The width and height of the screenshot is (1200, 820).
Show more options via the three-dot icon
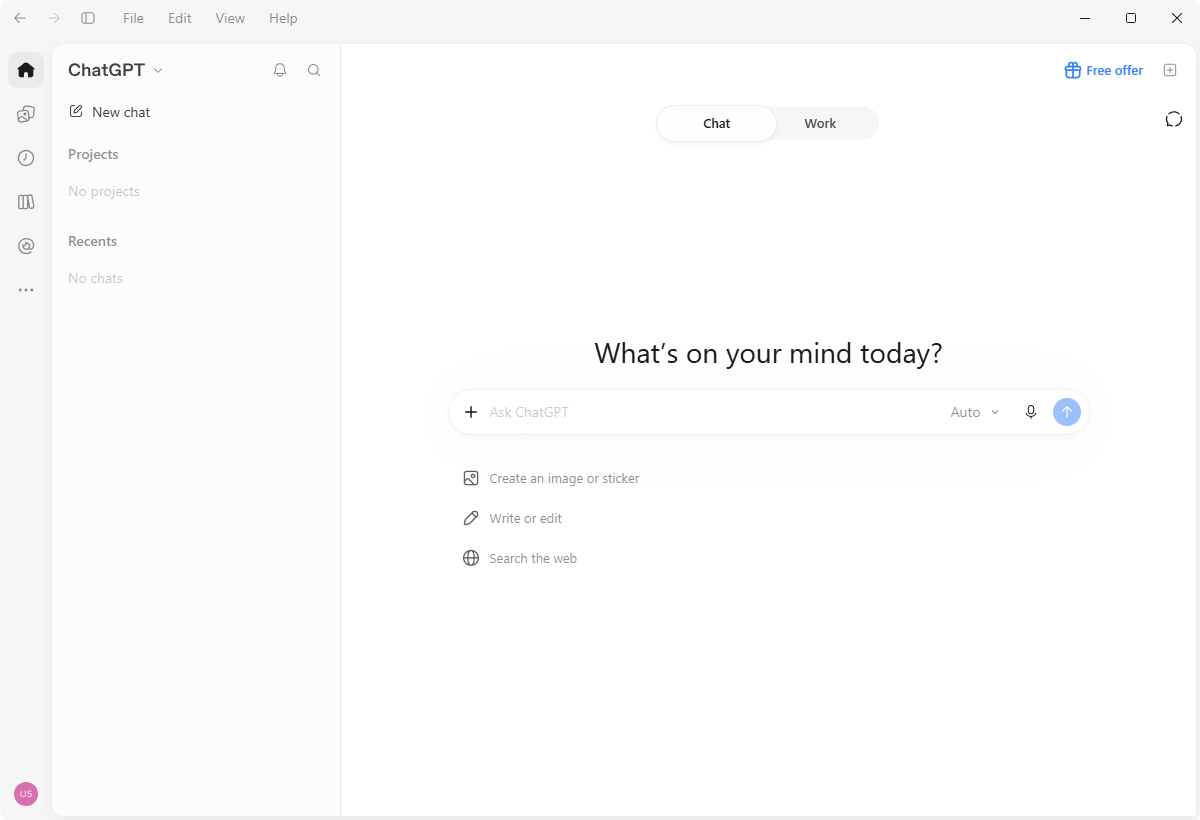click(26, 290)
